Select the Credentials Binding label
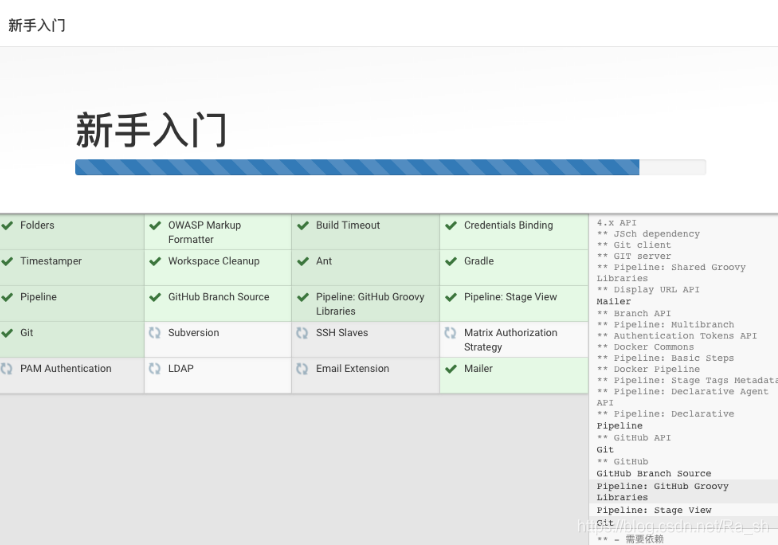Image resolution: width=778 pixels, height=545 pixels. click(x=509, y=225)
